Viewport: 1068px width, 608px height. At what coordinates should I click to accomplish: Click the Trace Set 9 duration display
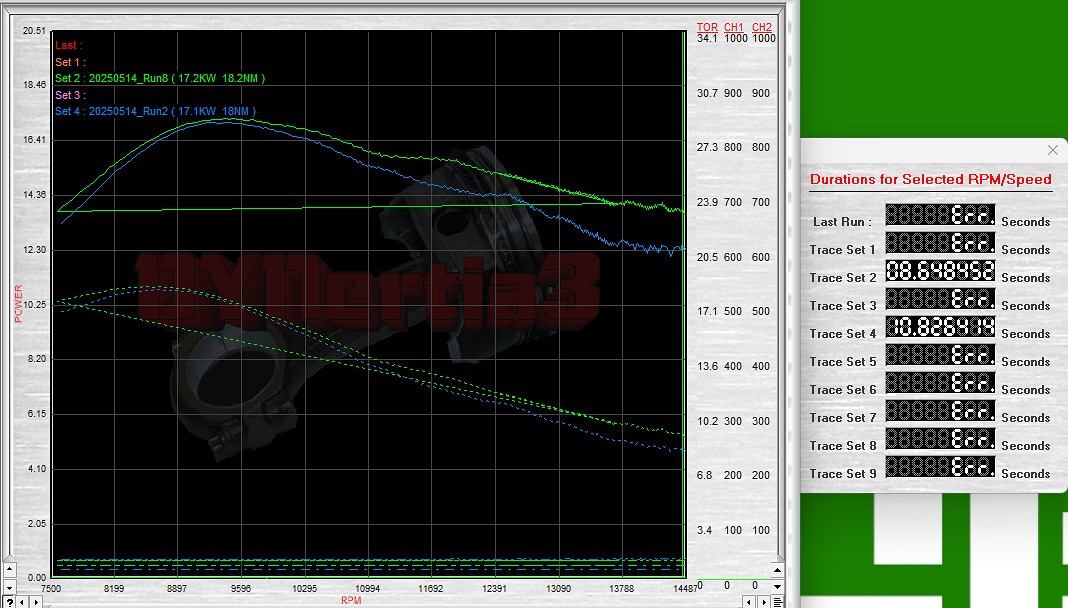[x=940, y=466]
